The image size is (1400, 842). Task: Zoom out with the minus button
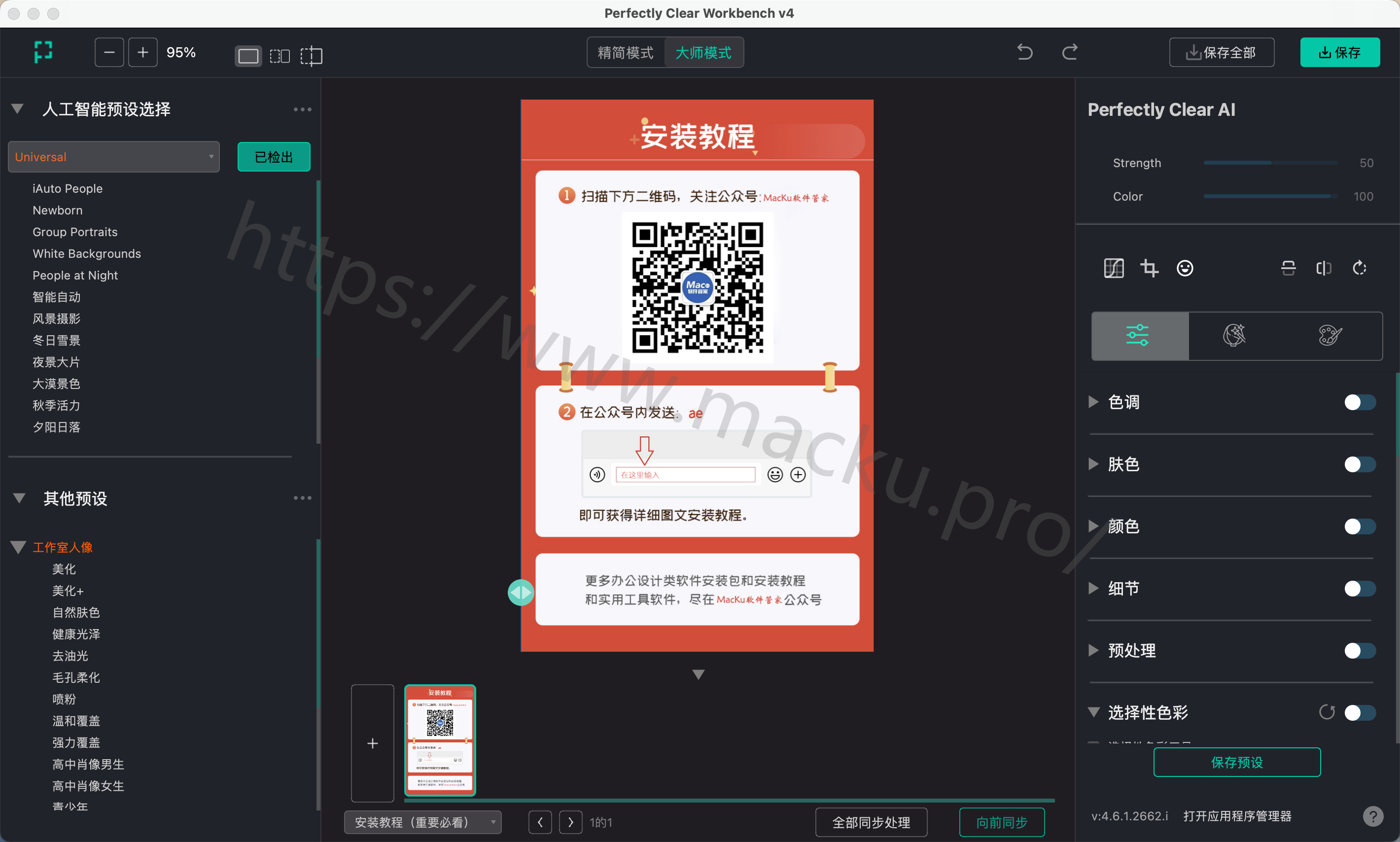109,53
